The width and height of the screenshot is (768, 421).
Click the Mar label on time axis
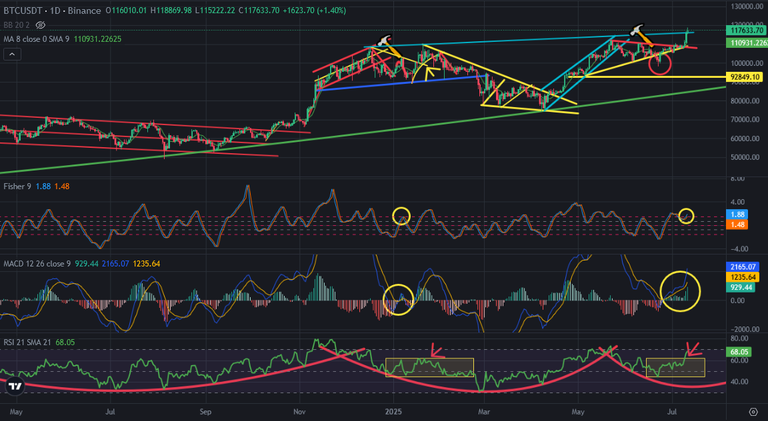click(484, 412)
